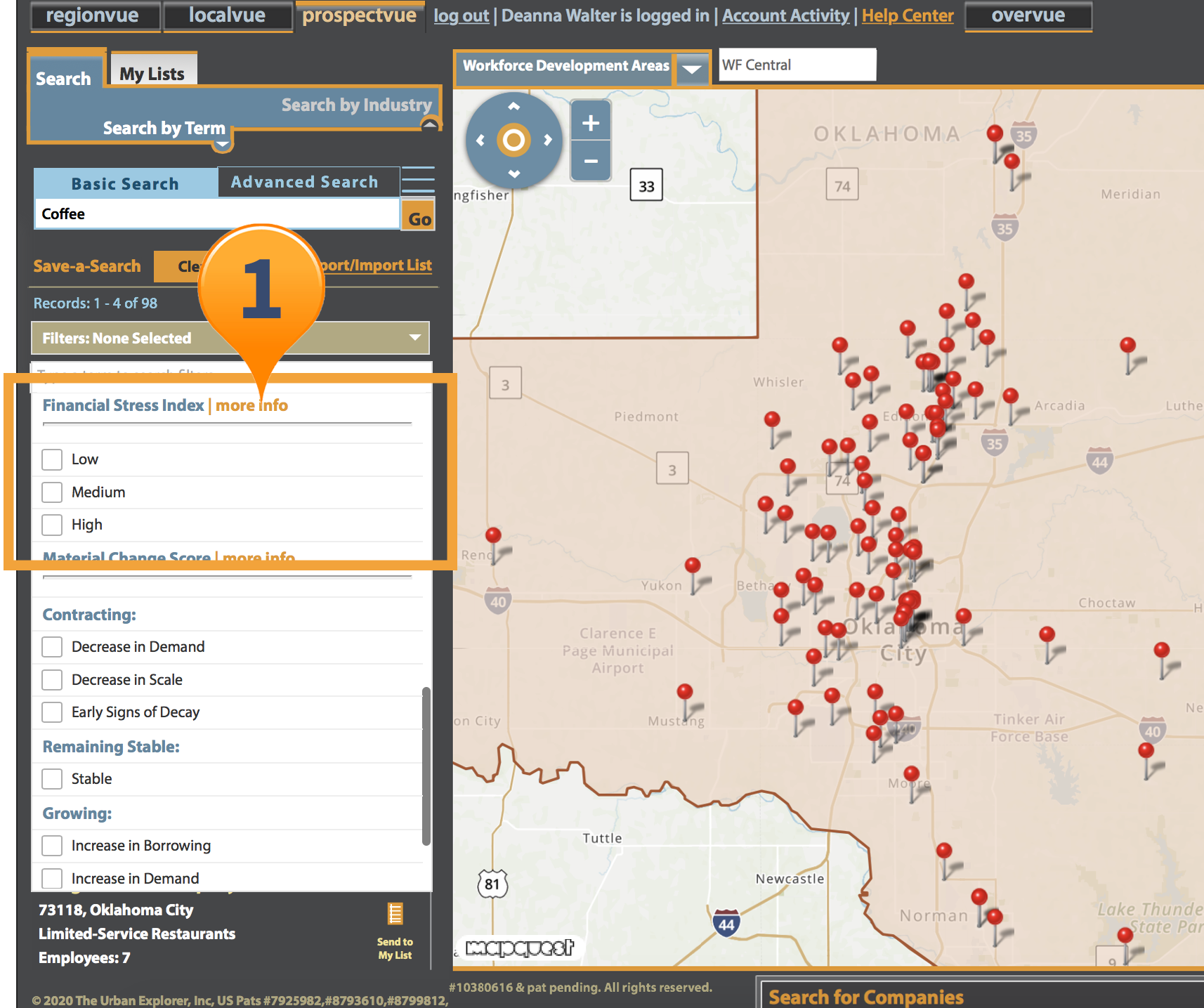Open the Workforce Development Areas dropdown arrow
The width and height of the screenshot is (1204, 1008).
coord(692,69)
